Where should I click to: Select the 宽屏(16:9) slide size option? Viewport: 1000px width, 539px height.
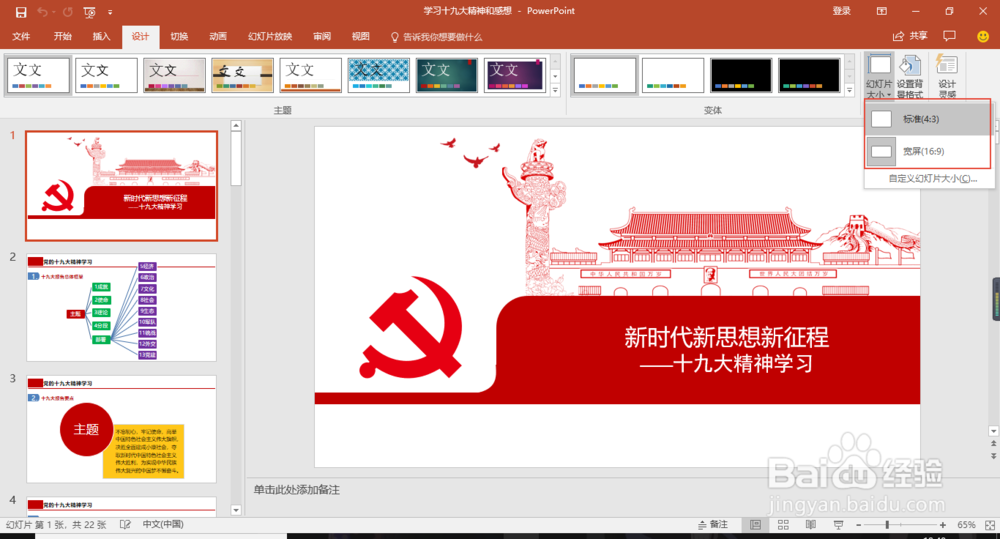[927, 151]
